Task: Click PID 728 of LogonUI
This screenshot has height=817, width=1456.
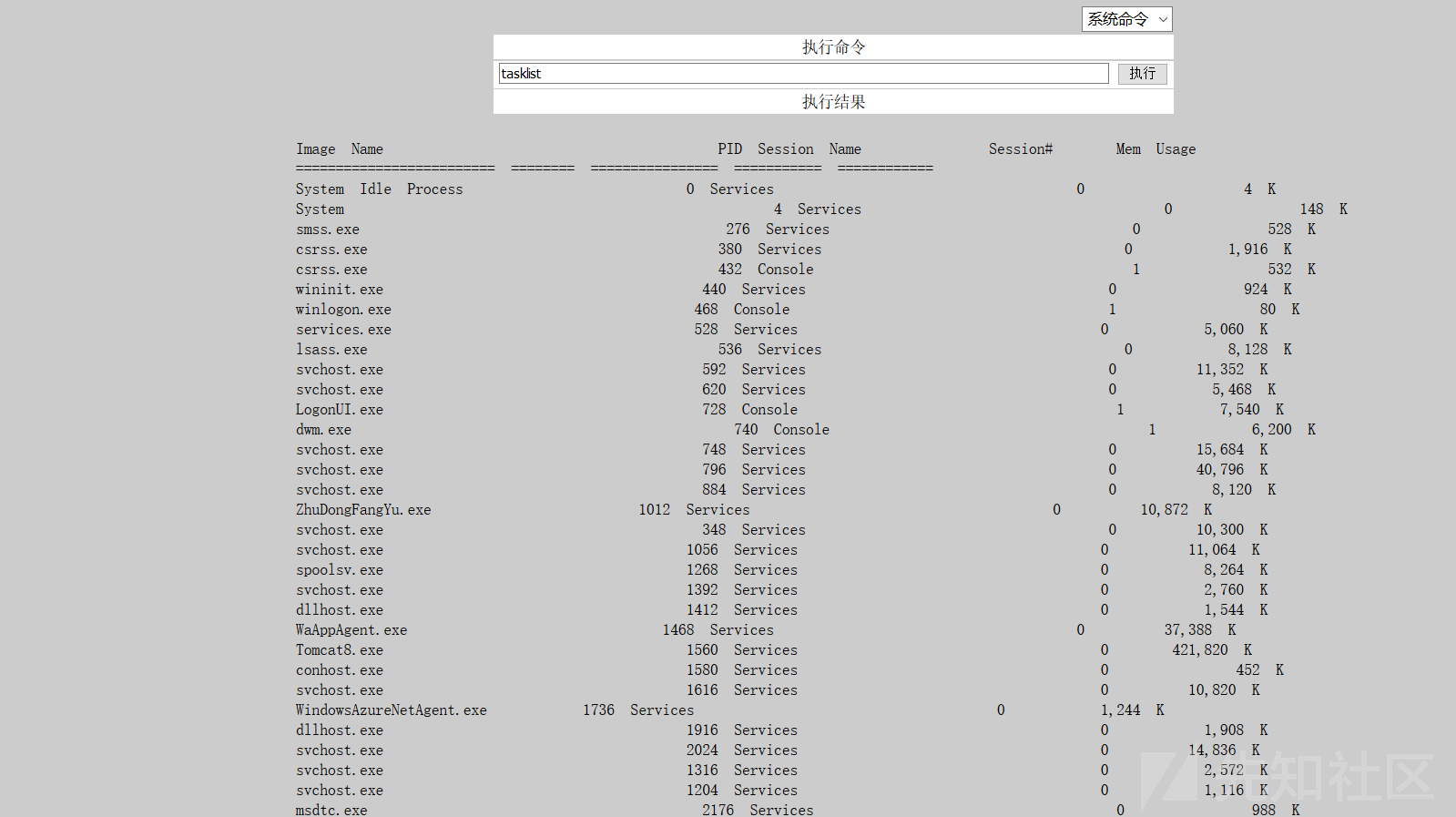Action: [x=714, y=410]
